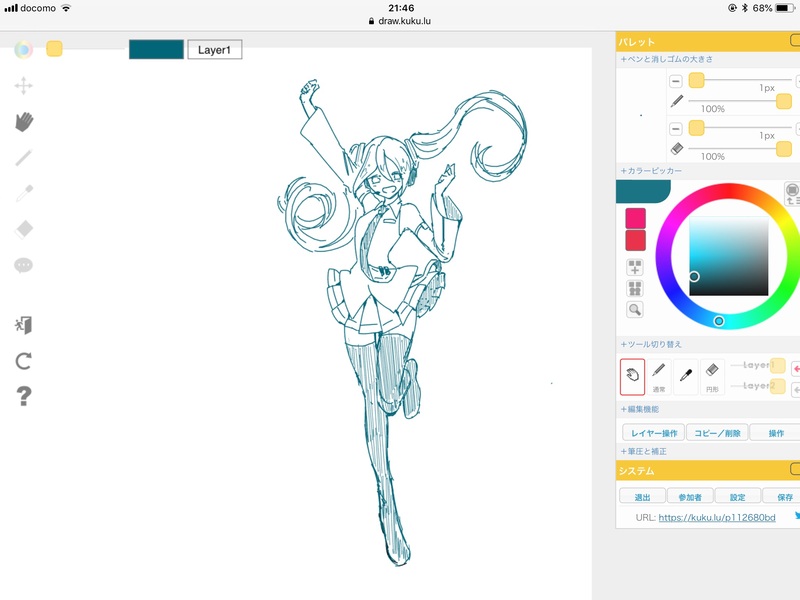Activate the 円形 eraser in tool switcher
Viewport: 800px width, 600px height.
(712, 377)
